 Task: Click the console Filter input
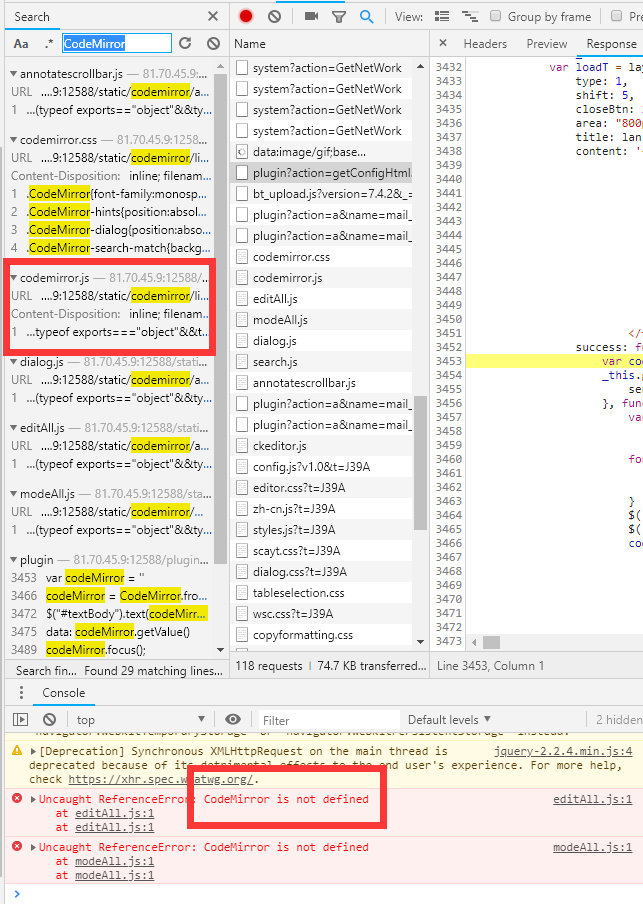[x=329, y=720]
